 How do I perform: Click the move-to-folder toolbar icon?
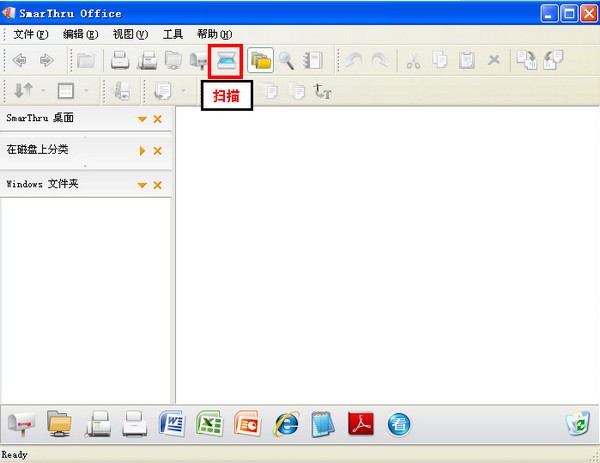point(553,60)
